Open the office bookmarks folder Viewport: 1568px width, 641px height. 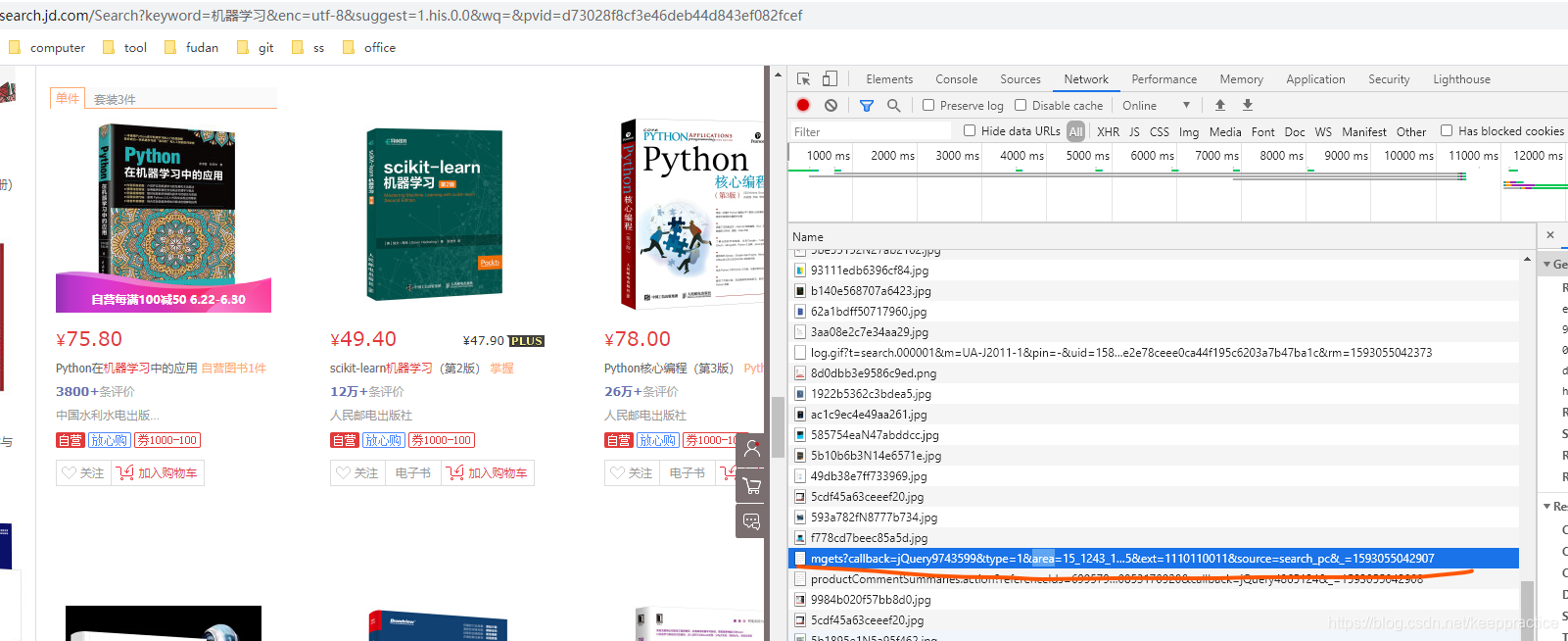click(x=369, y=47)
